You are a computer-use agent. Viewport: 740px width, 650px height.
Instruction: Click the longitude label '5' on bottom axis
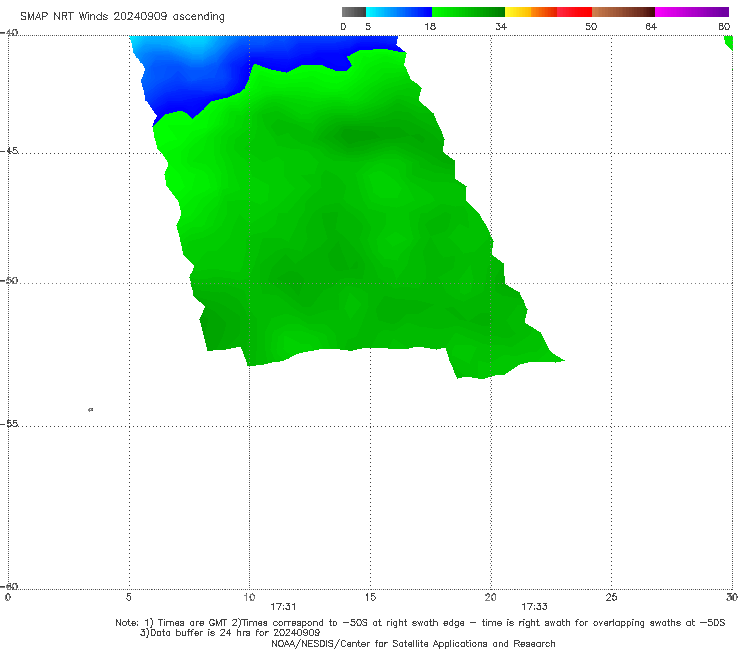129,598
